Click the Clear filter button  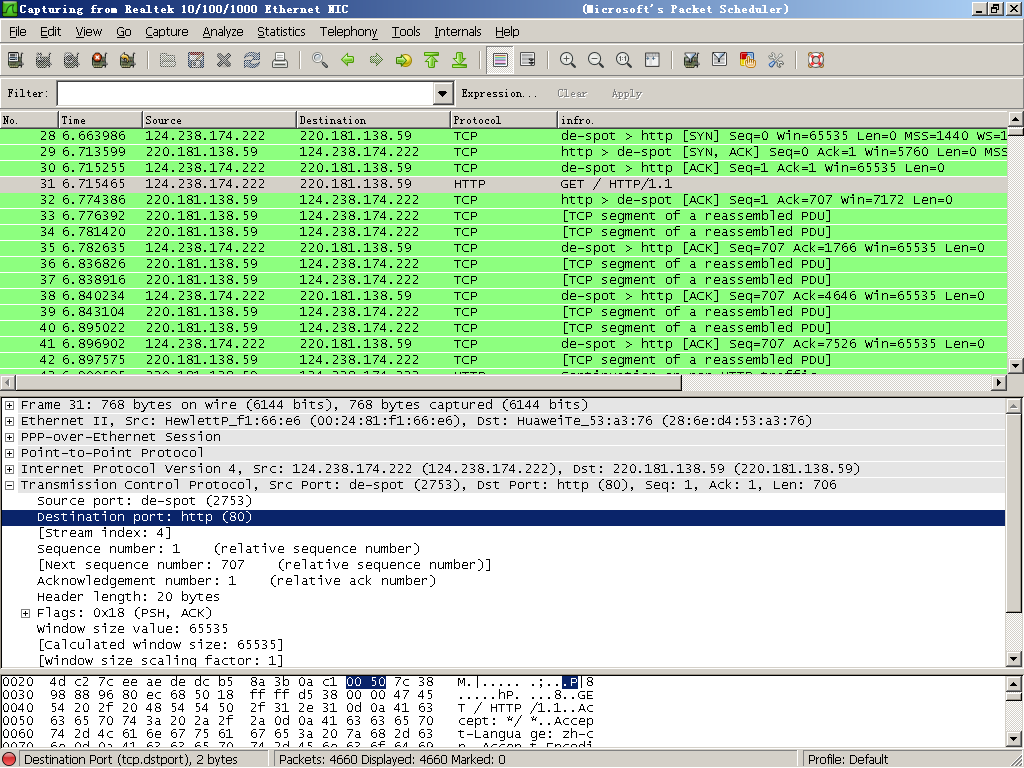572,93
